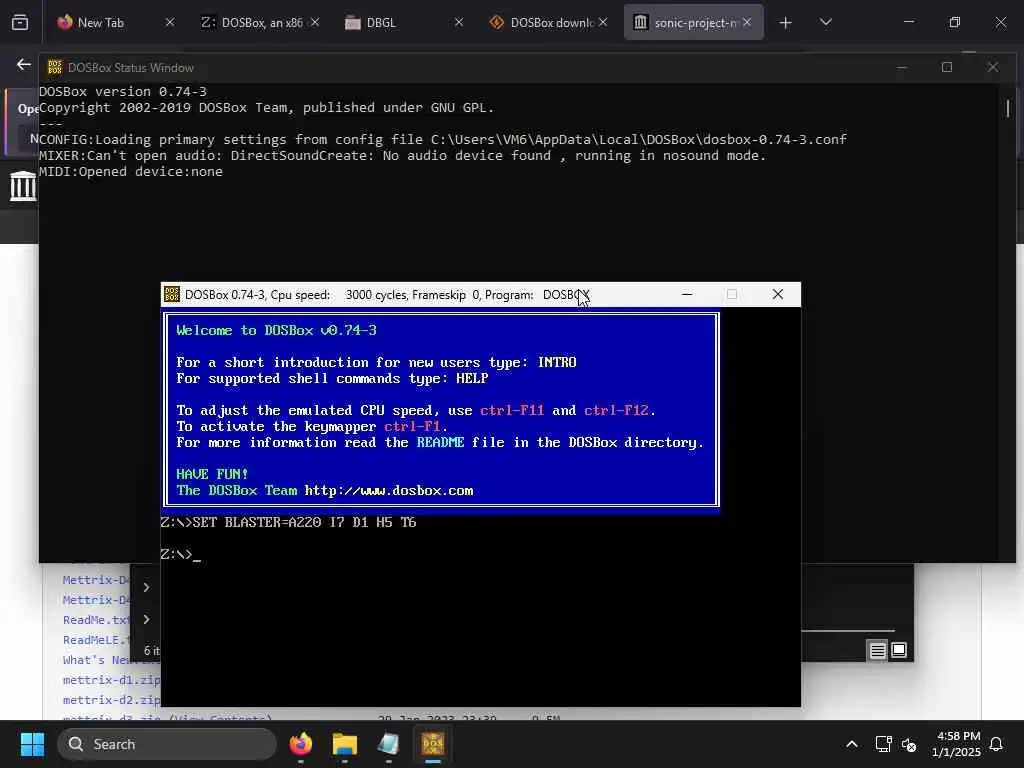Close the DOSBox download tab

click(603, 22)
